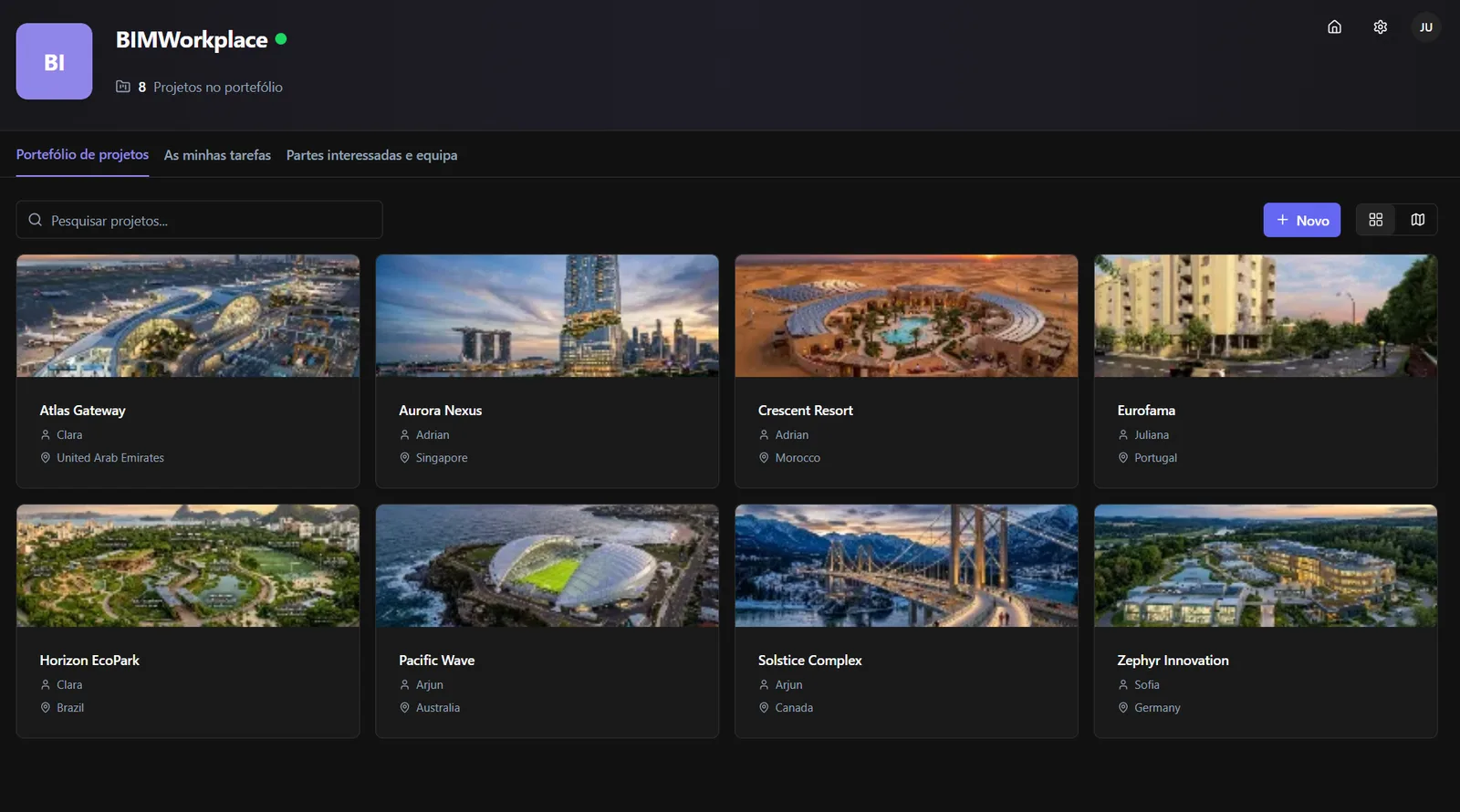Click the search magnifier icon
Screen dimensions: 1460x812
pyautogui.click(x=36, y=220)
